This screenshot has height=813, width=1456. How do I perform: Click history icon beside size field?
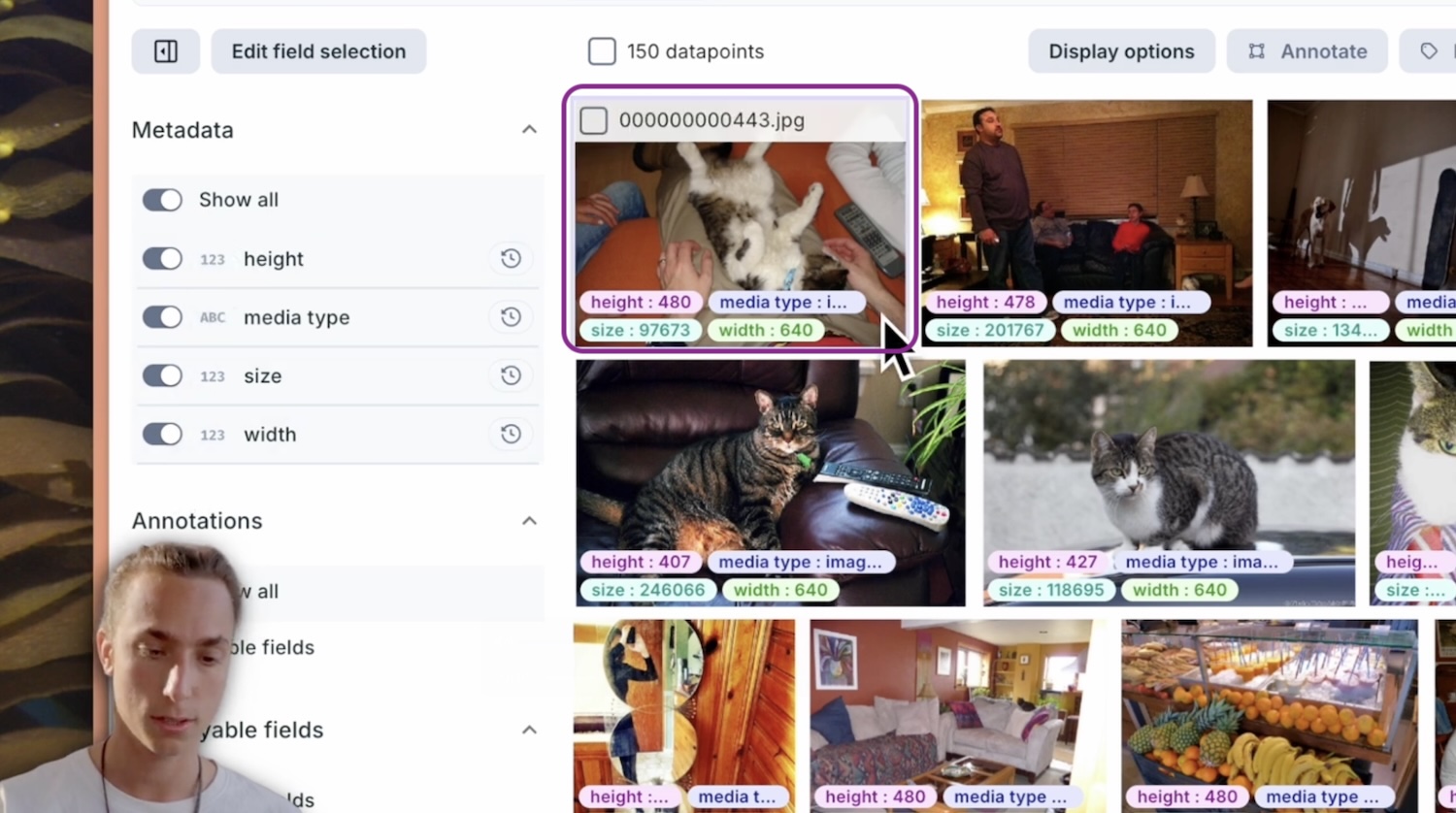(511, 375)
